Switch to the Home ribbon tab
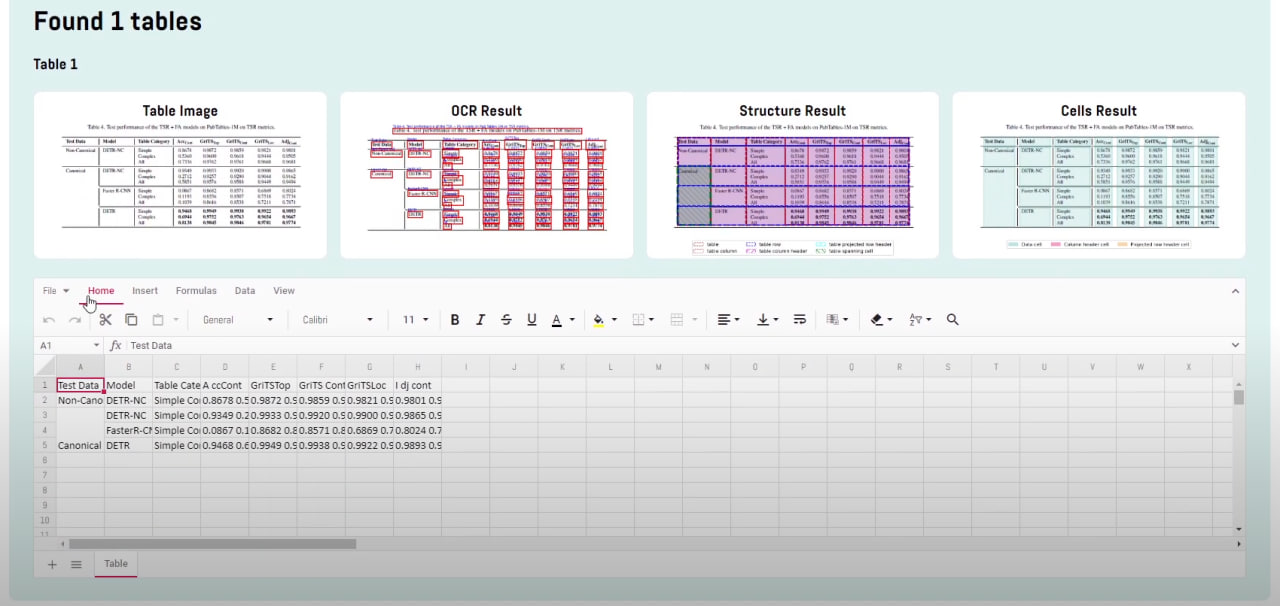This screenshot has height=606, width=1280. [x=101, y=291]
